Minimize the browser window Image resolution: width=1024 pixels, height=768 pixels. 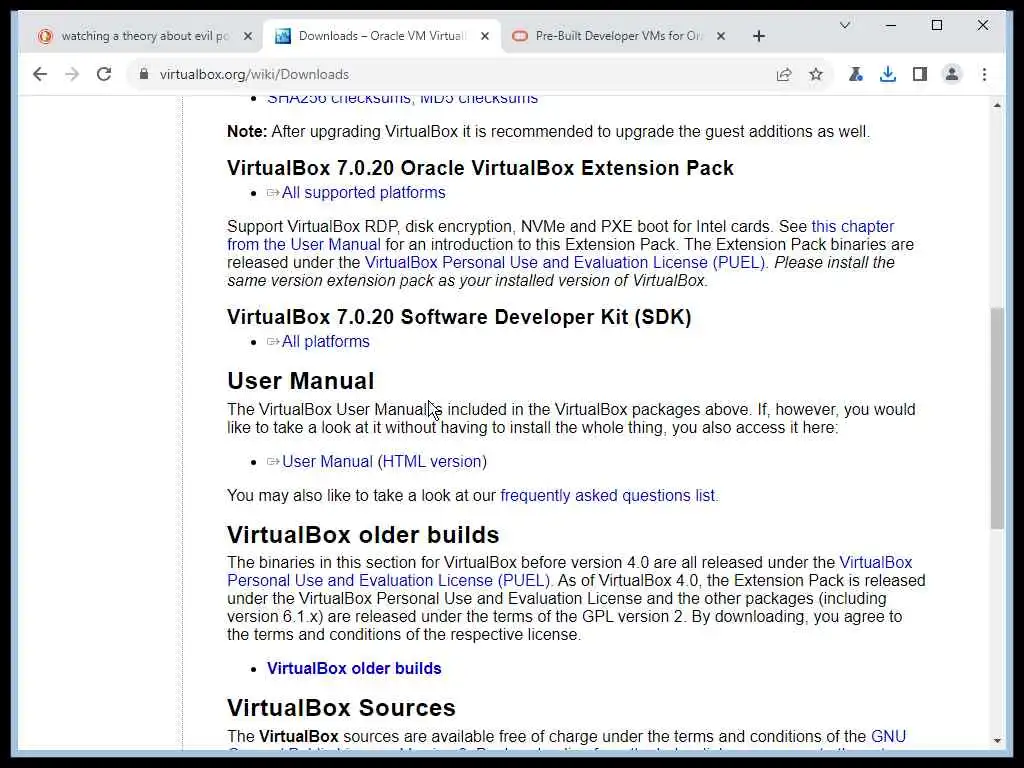(x=891, y=25)
